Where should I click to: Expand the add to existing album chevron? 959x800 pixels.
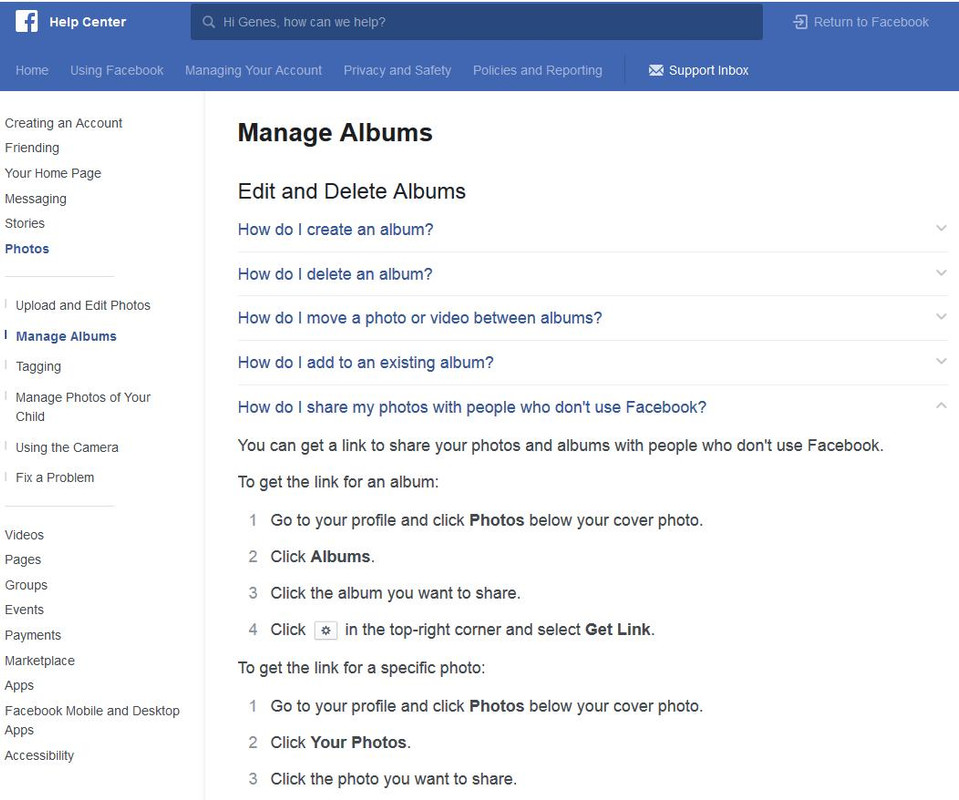tap(941, 361)
